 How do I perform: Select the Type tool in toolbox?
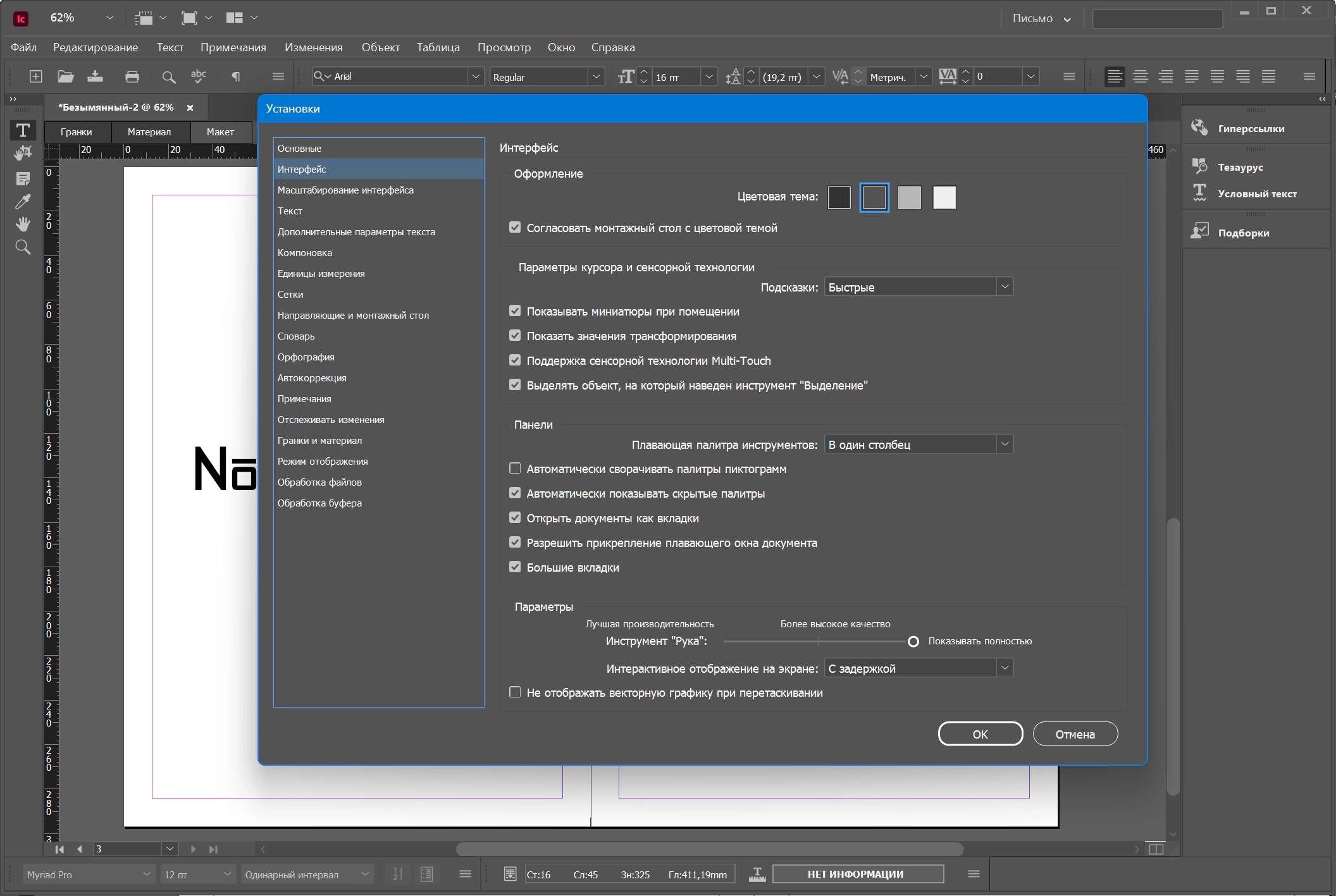point(23,130)
